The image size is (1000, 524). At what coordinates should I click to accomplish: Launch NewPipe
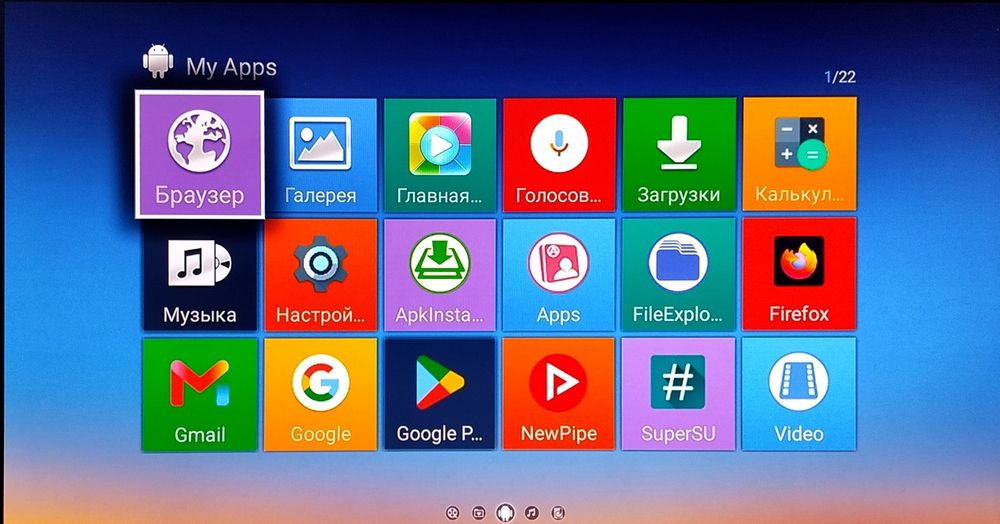tap(559, 395)
